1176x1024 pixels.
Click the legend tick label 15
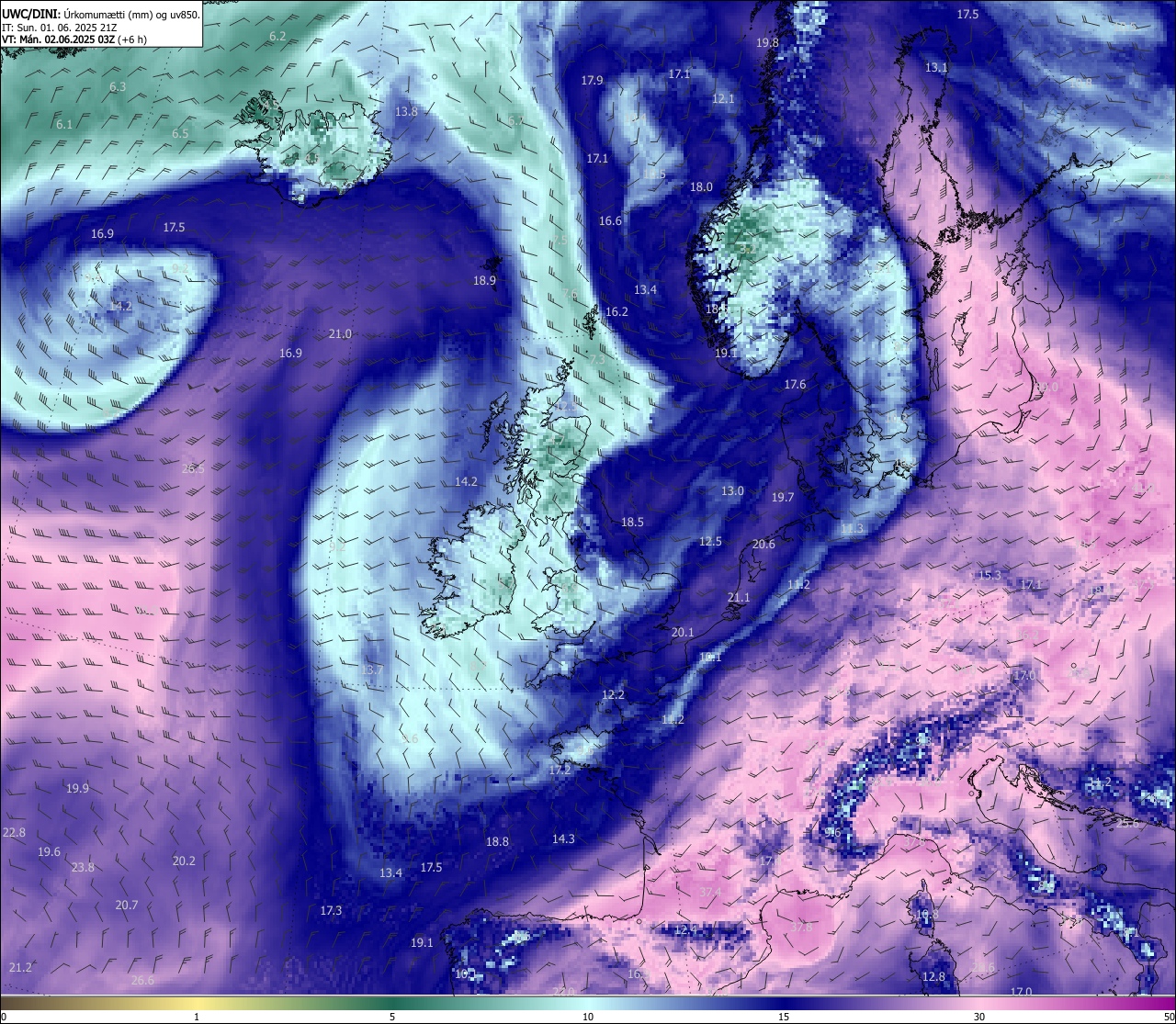784,1017
